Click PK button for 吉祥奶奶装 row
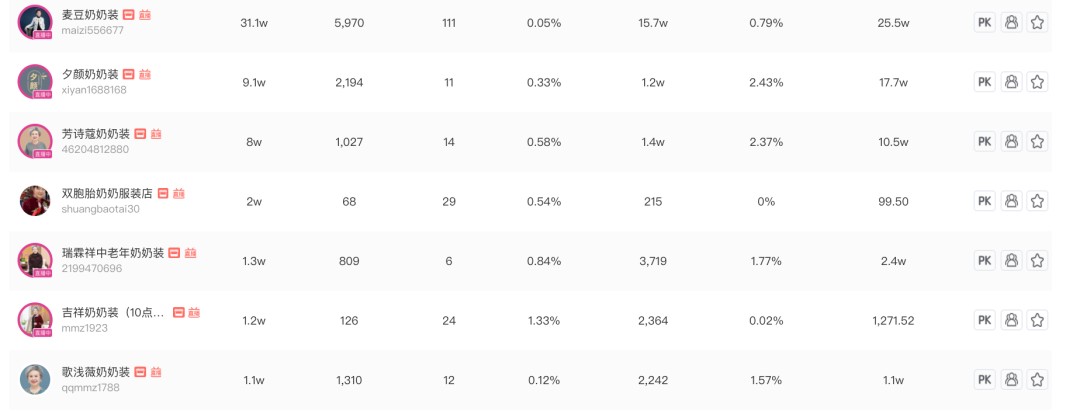The image size is (1080, 411). [984, 320]
